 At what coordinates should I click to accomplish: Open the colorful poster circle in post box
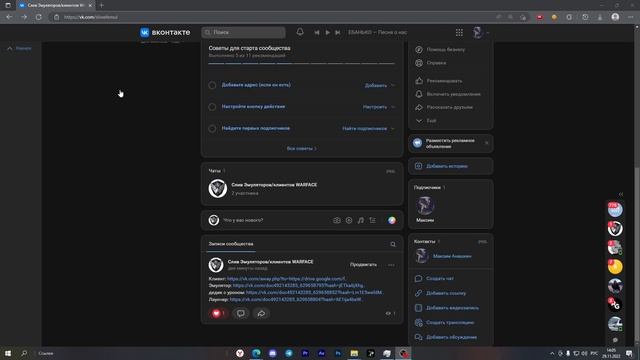pyautogui.click(x=392, y=220)
